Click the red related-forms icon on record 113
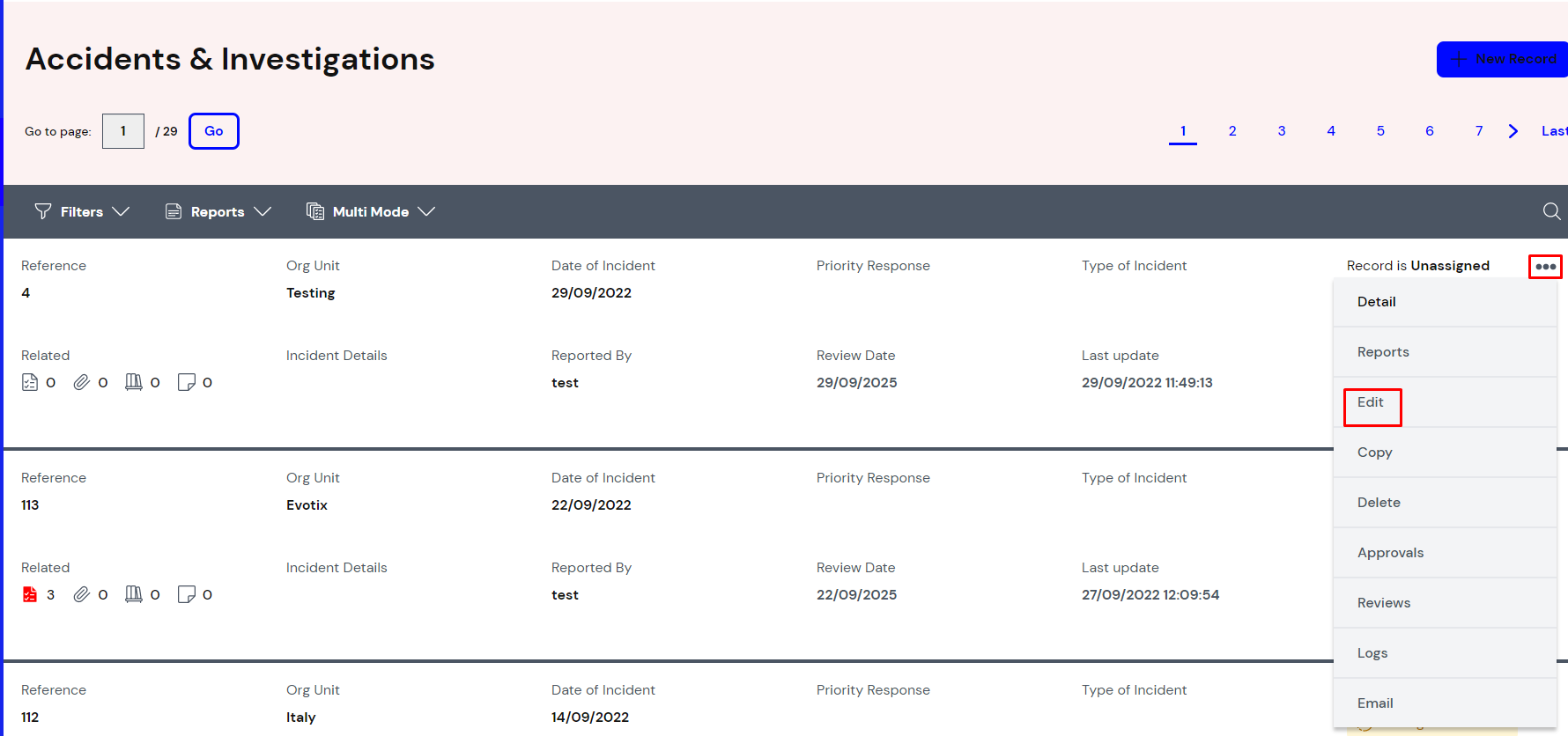Screen dimensions: 1568x736 tap(30, 594)
